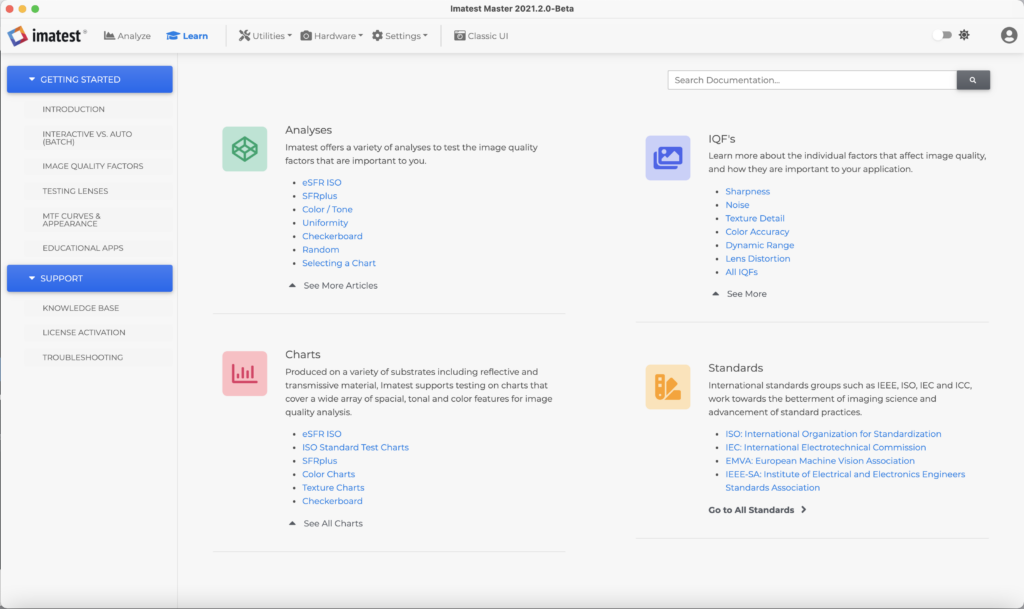Open Educational Apps in sidebar
Screen dimensions: 1024x609
83,248
